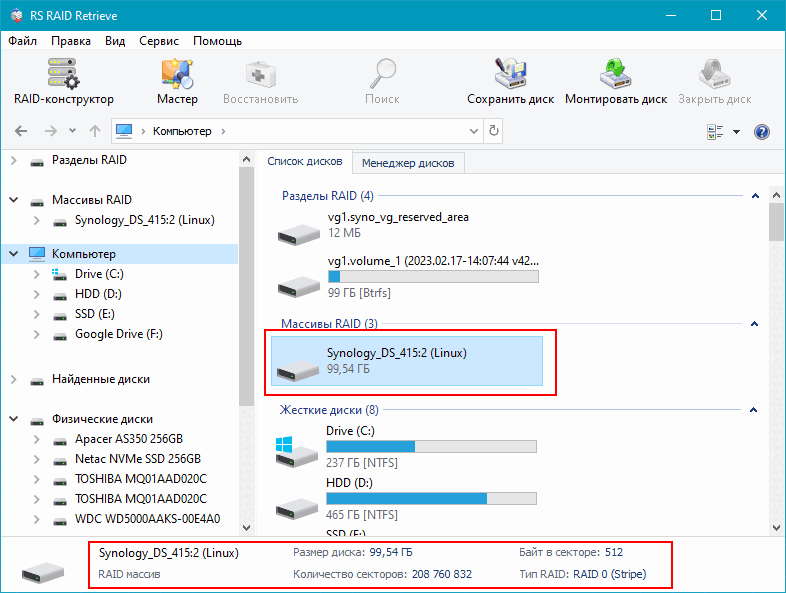Collapse Разделы RAID (4) group
786x593 pixels.
point(755,196)
